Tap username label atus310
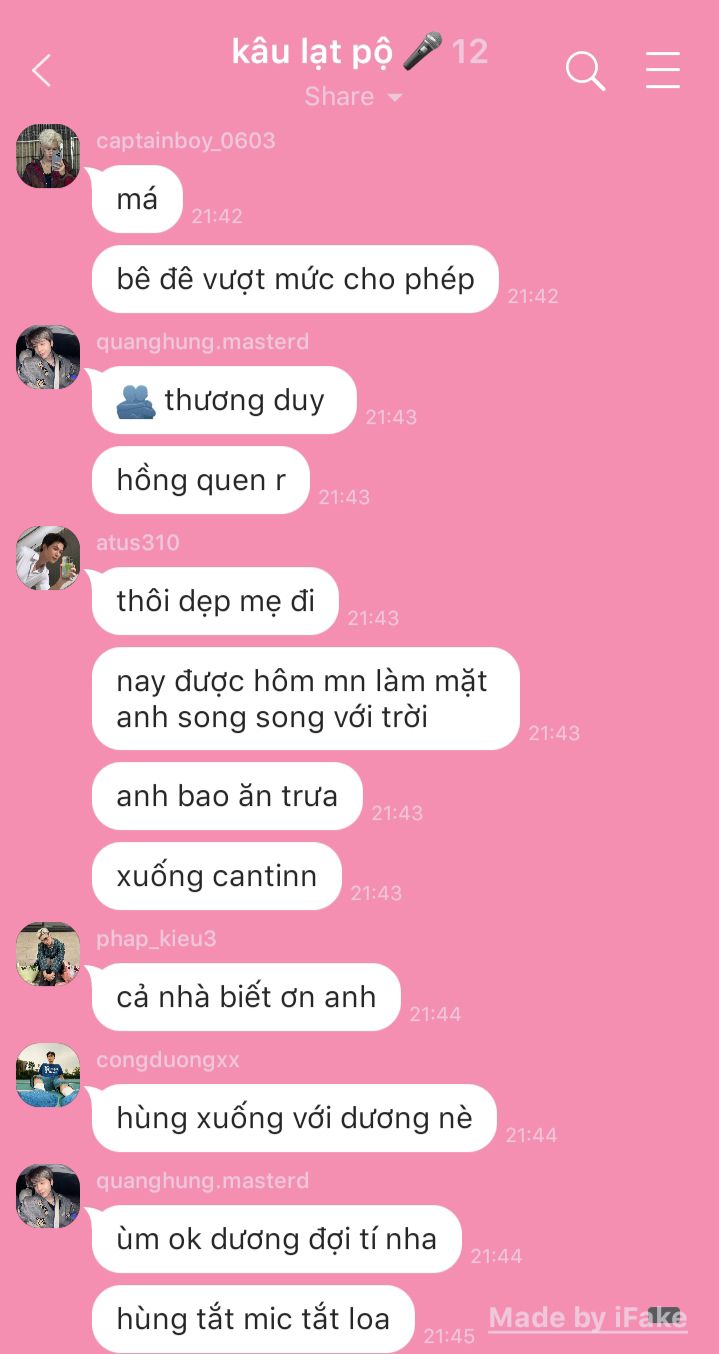The image size is (719, 1354). pyautogui.click(x=138, y=543)
